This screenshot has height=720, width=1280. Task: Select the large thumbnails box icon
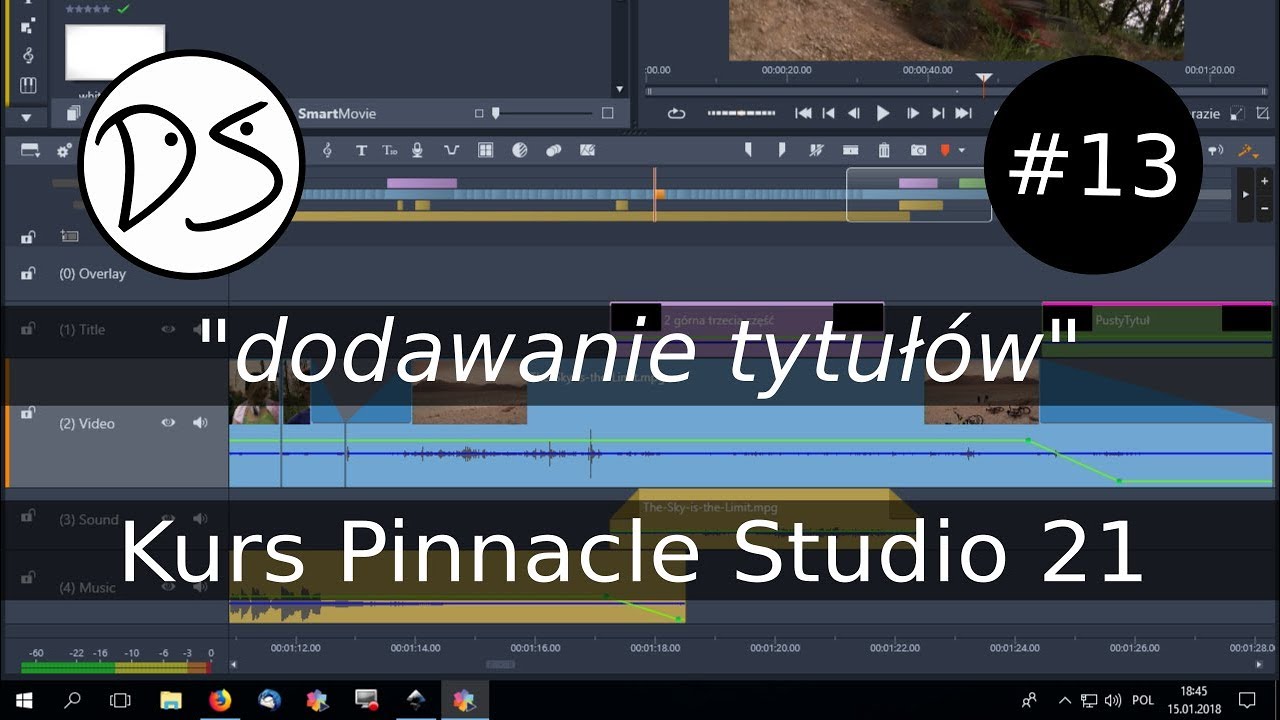click(607, 114)
